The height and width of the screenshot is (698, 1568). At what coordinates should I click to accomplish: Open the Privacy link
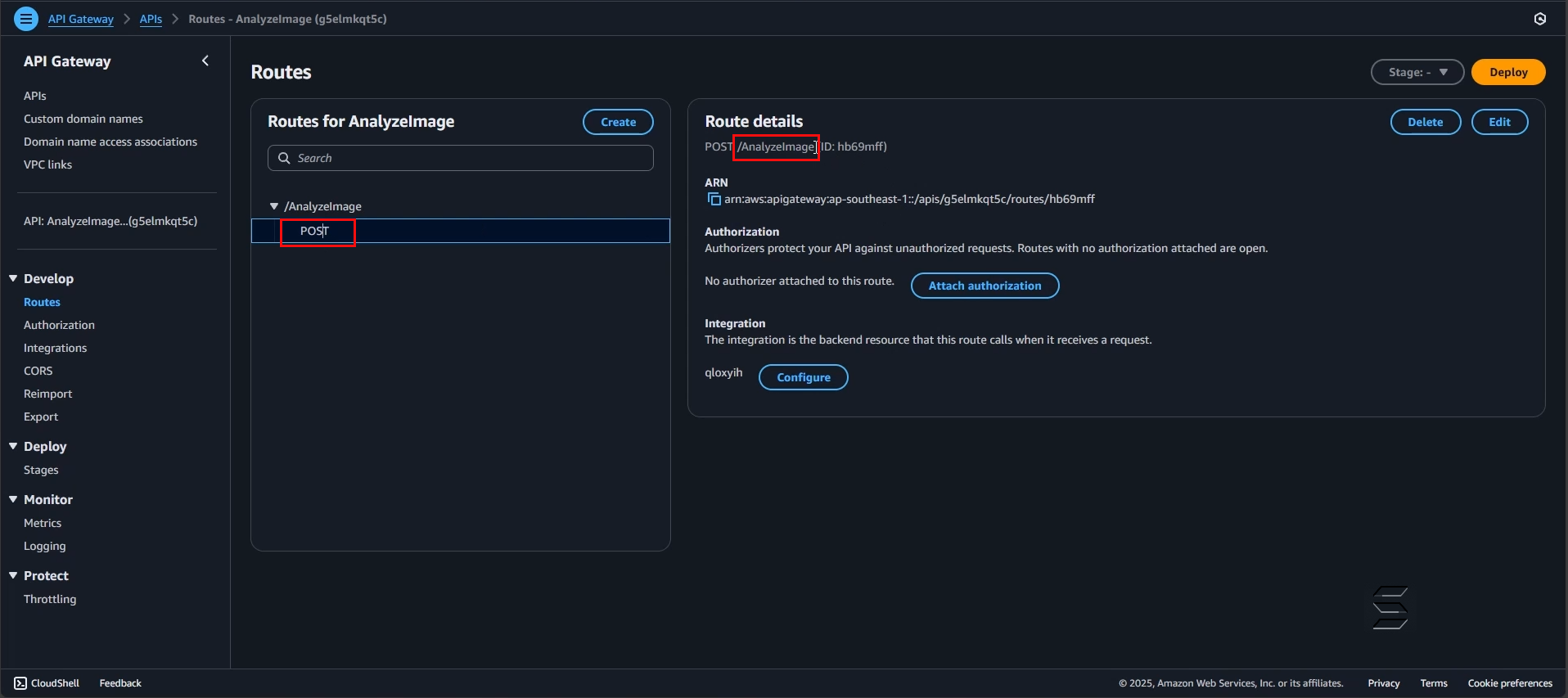(x=1383, y=682)
